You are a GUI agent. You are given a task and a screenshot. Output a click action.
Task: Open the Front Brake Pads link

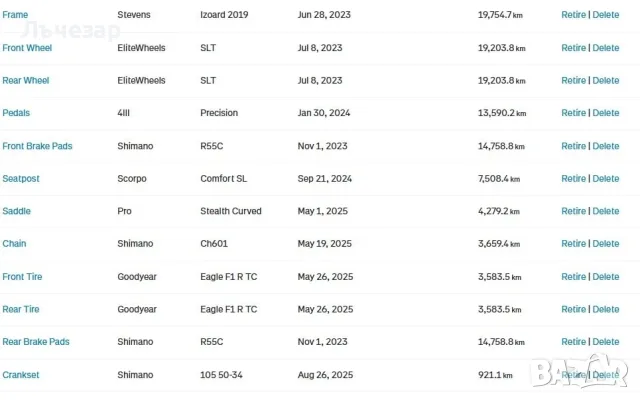pos(37,146)
